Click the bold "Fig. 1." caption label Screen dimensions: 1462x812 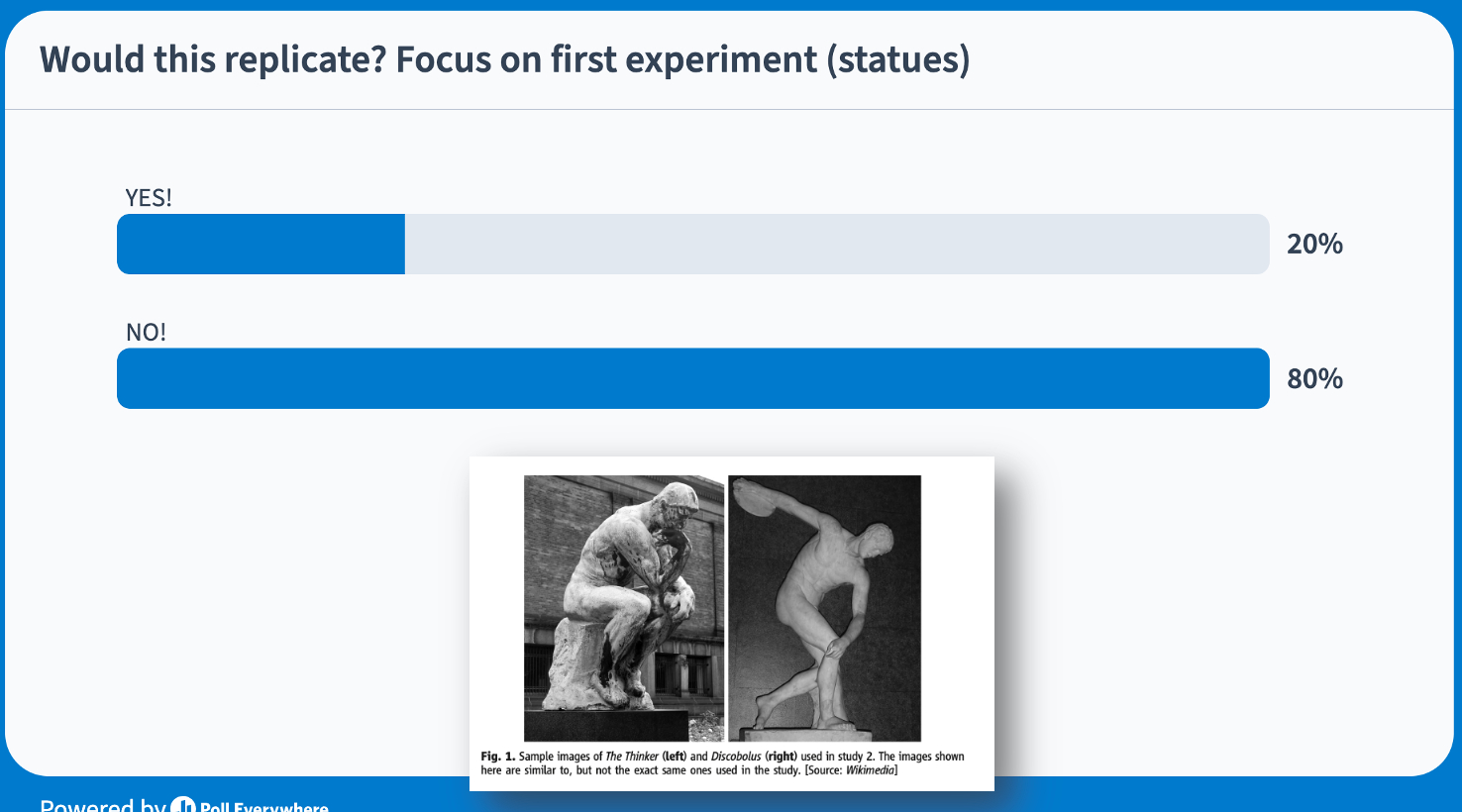click(497, 757)
